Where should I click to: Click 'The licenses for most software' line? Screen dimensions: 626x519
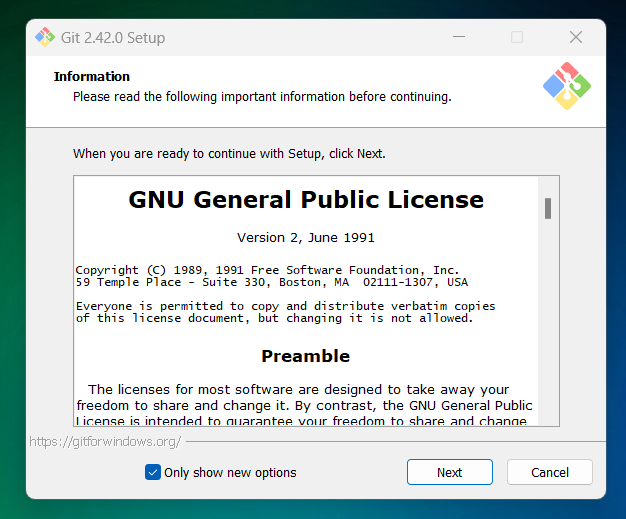(x=298, y=389)
